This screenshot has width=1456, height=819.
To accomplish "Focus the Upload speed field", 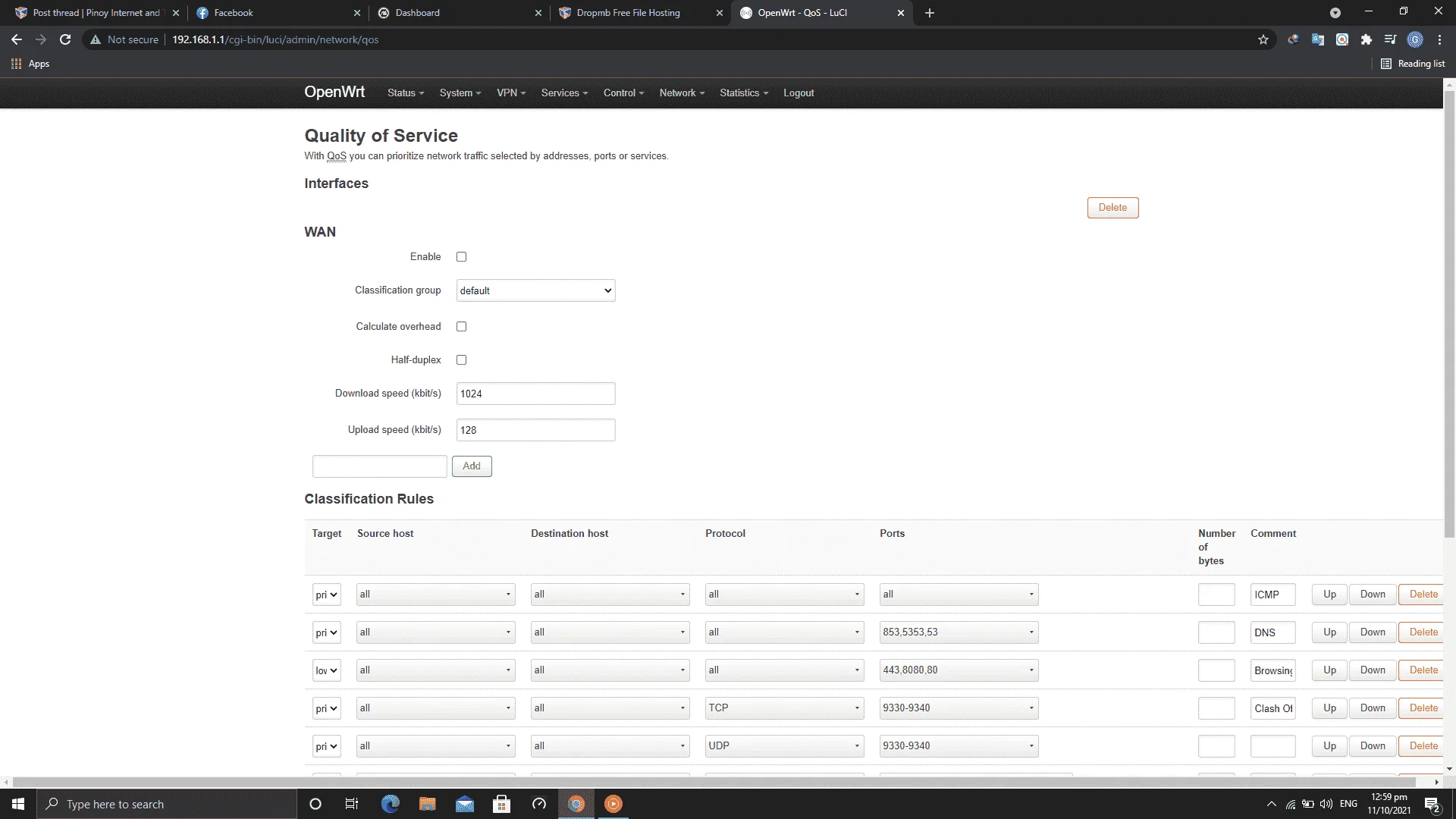I will click(535, 430).
